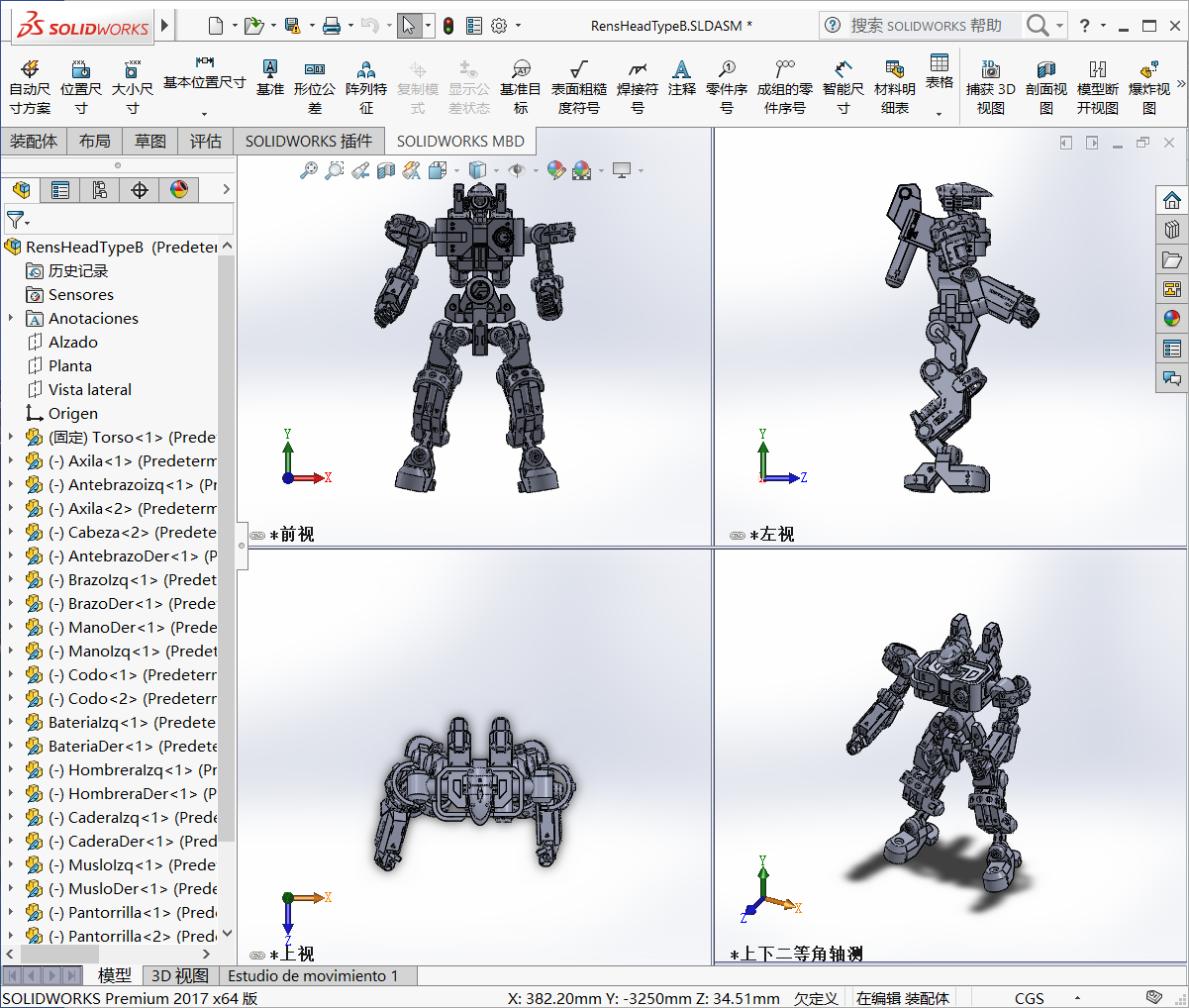Click the Zoom to Area icon
The image size is (1189, 1008).
tap(335, 170)
